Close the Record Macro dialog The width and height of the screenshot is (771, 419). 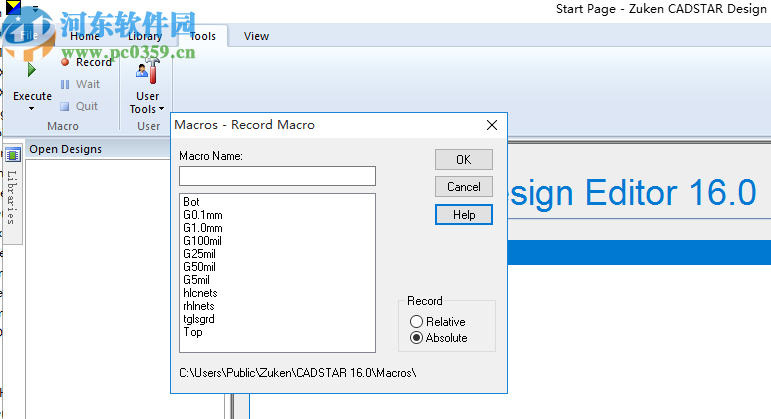[x=492, y=125]
